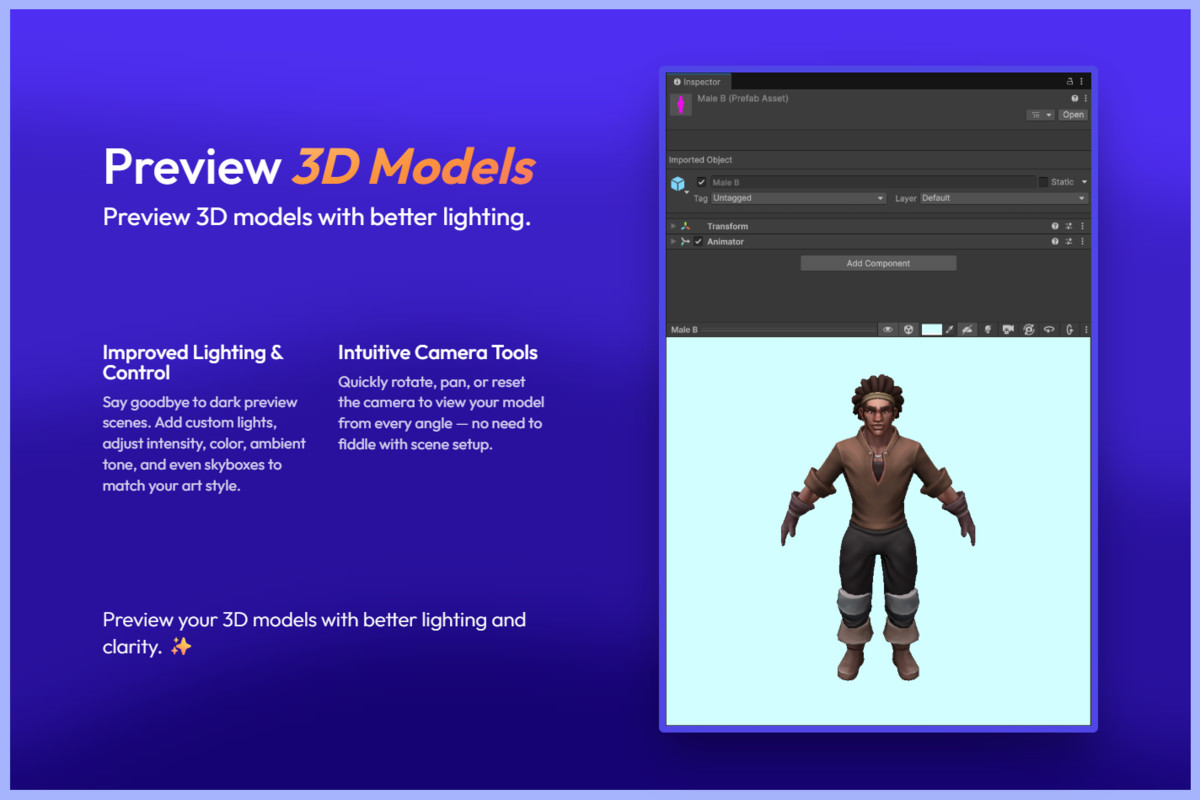Click the Male B prefab asset thumbnail
The height and width of the screenshot is (800, 1200).
681,105
